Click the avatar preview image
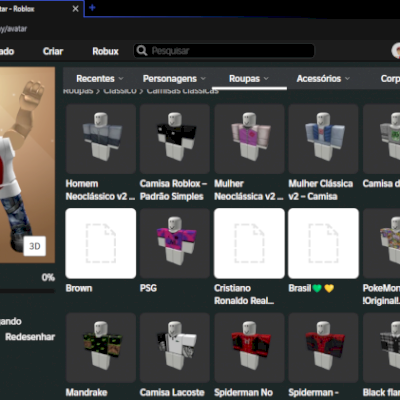 coord(27,165)
